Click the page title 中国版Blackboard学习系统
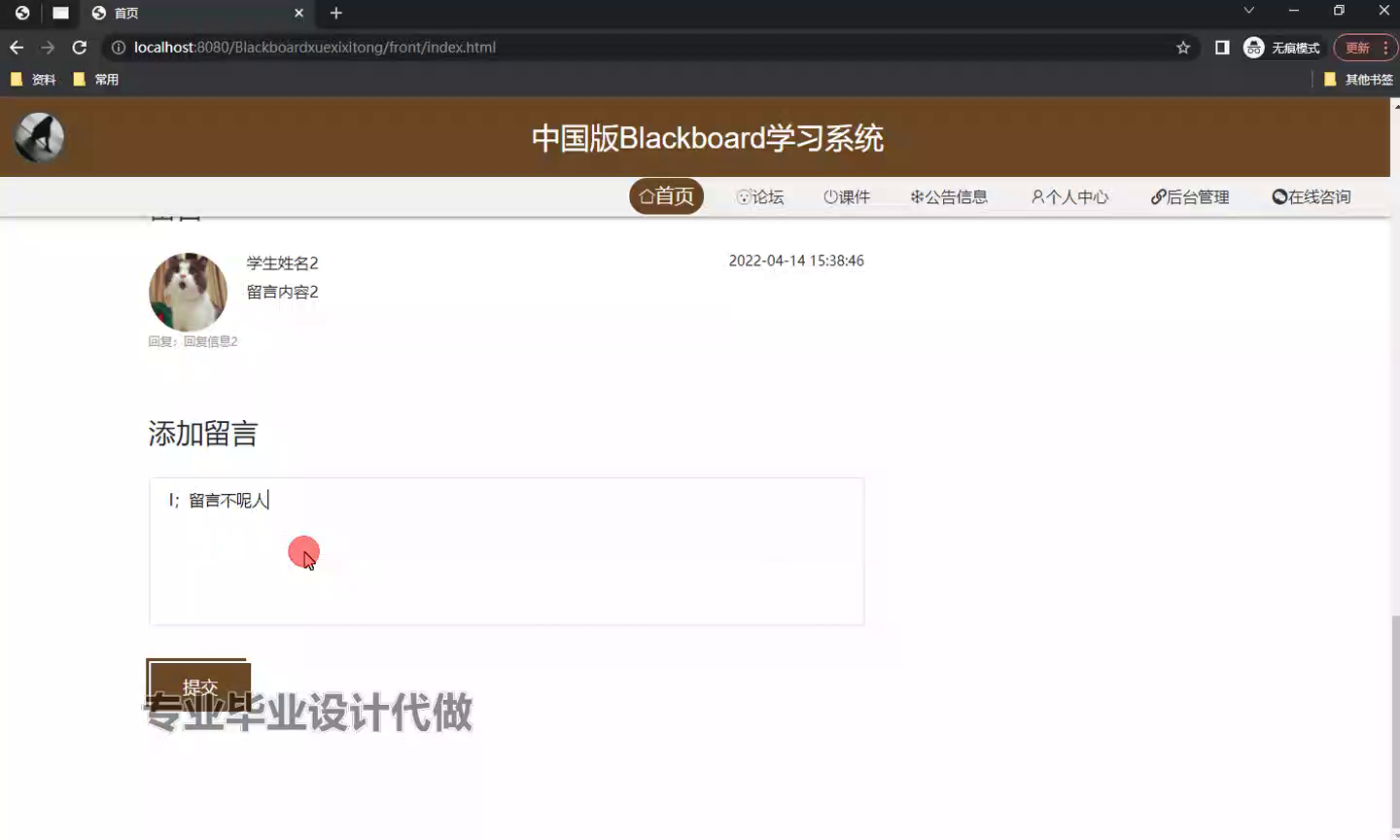 pyautogui.click(x=707, y=138)
